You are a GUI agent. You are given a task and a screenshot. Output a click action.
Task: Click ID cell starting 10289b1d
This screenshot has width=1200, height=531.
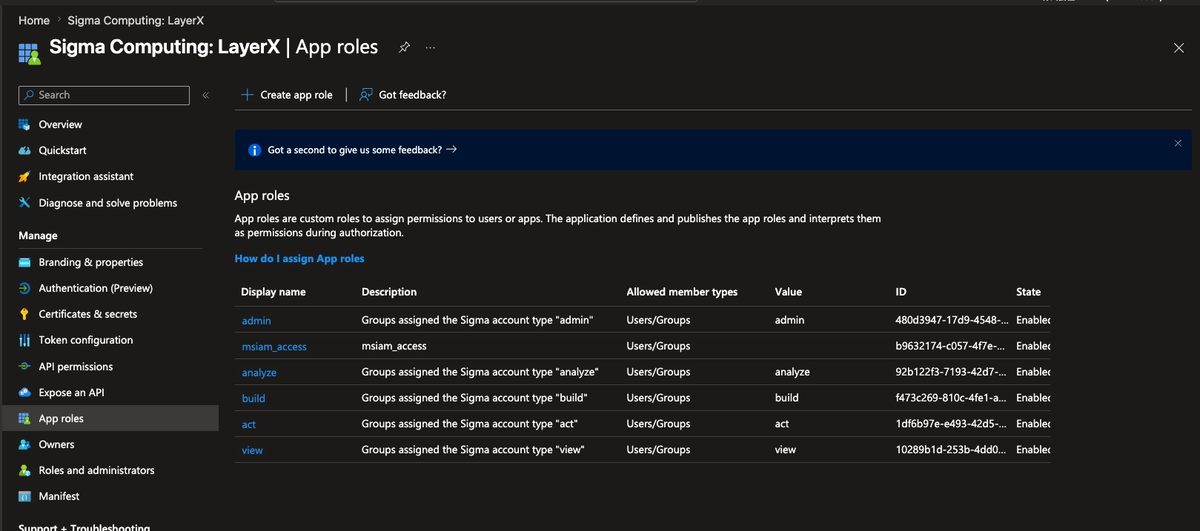pyautogui.click(x=953, y=451)
